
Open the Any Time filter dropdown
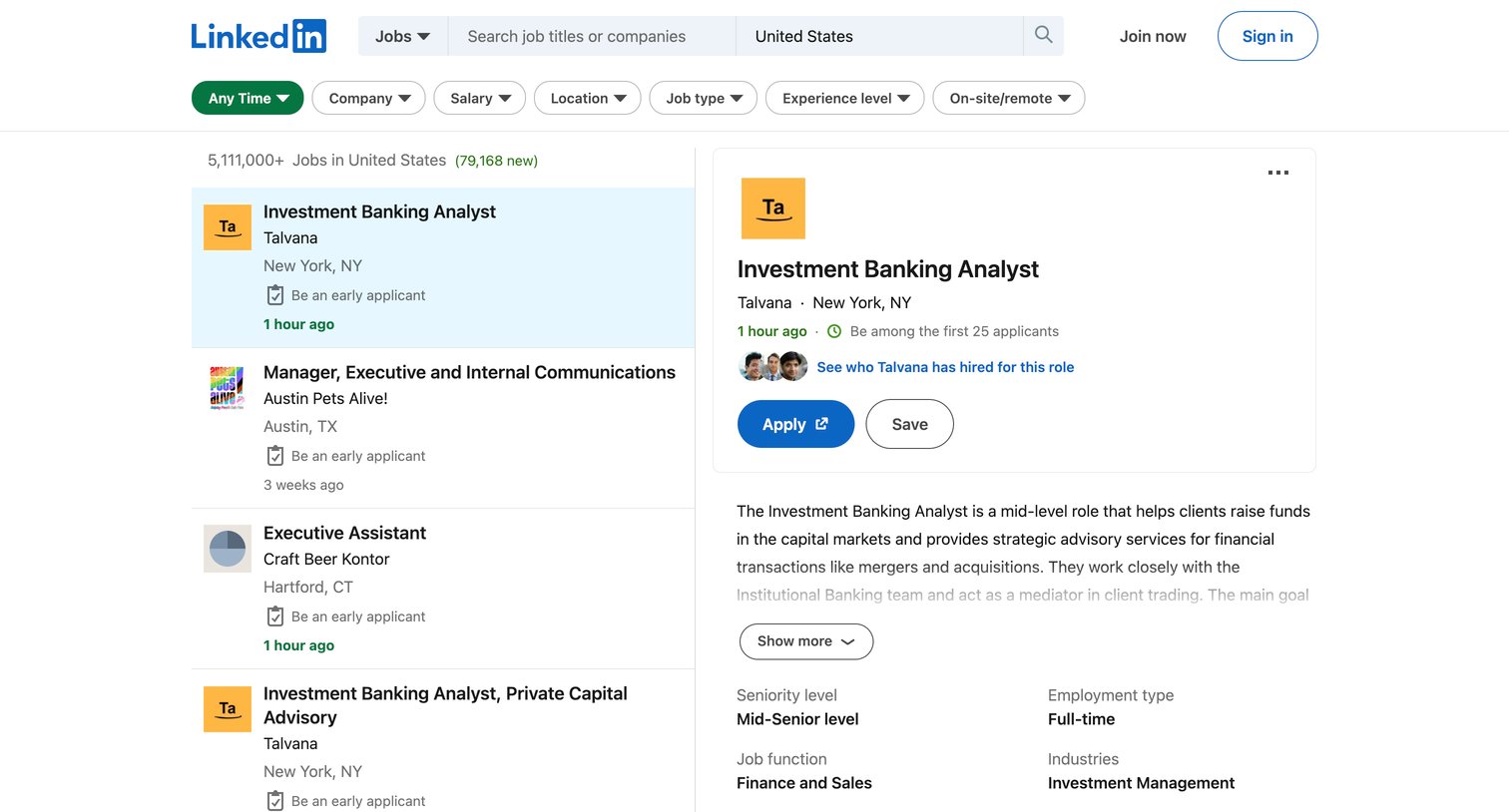(248, 98)
